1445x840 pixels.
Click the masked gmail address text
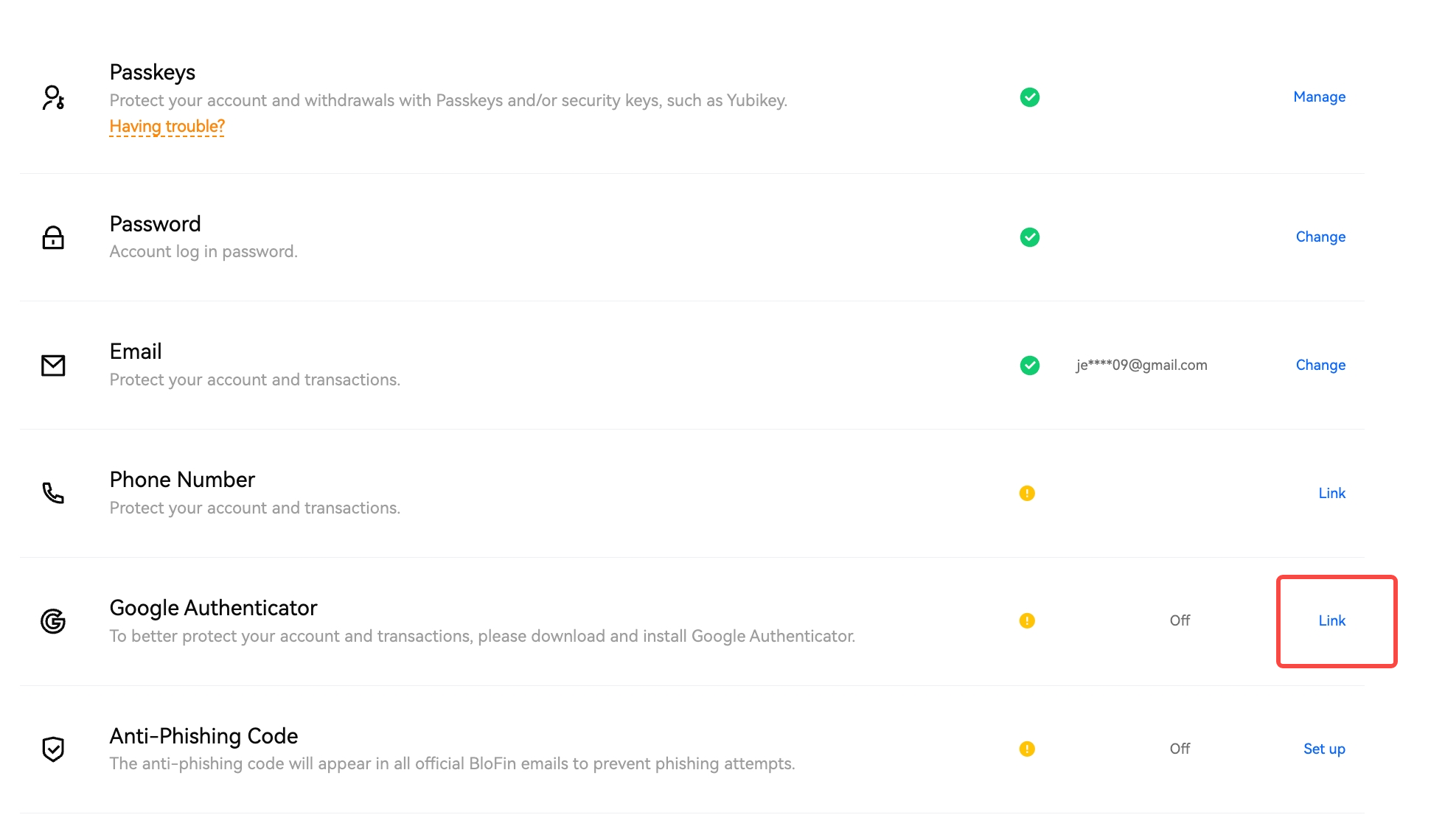[1141, 365]
